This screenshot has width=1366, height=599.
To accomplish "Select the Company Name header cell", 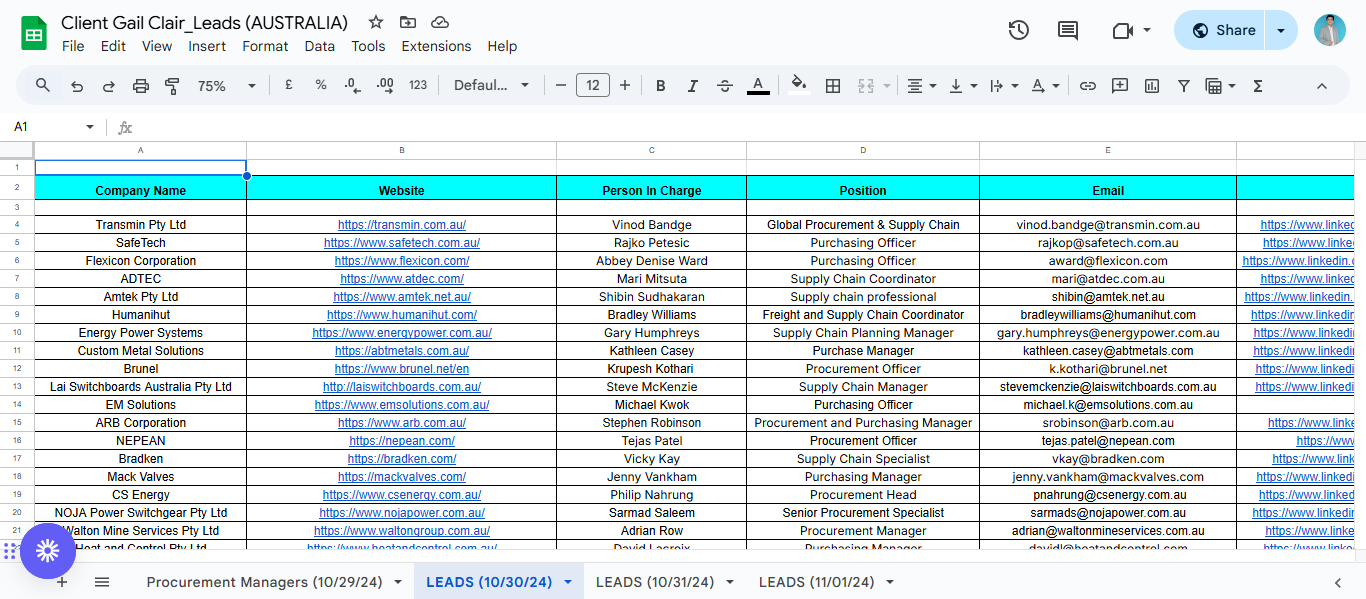I will click(141, 190).
